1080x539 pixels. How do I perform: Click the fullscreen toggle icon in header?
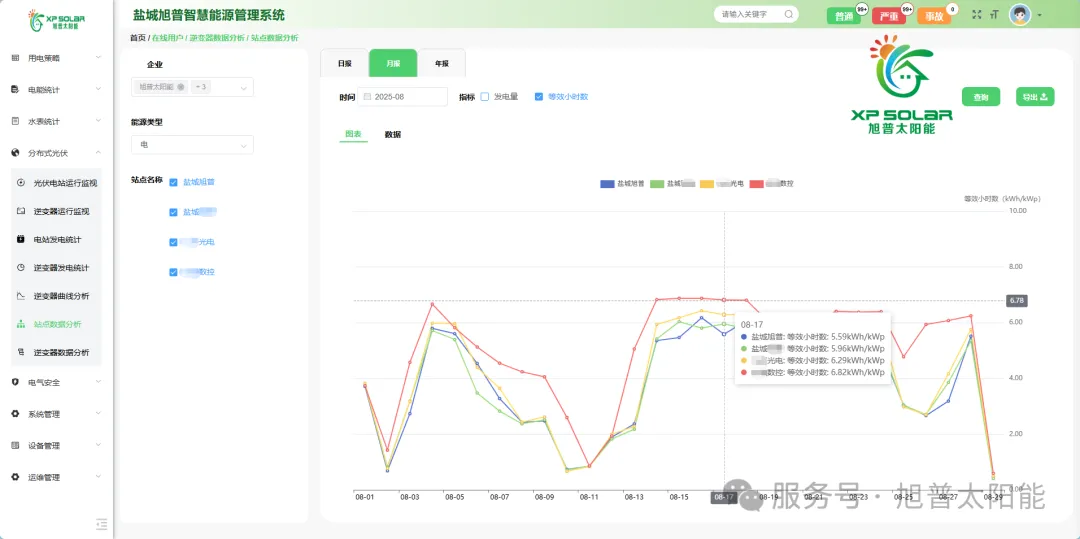point(977,15)
